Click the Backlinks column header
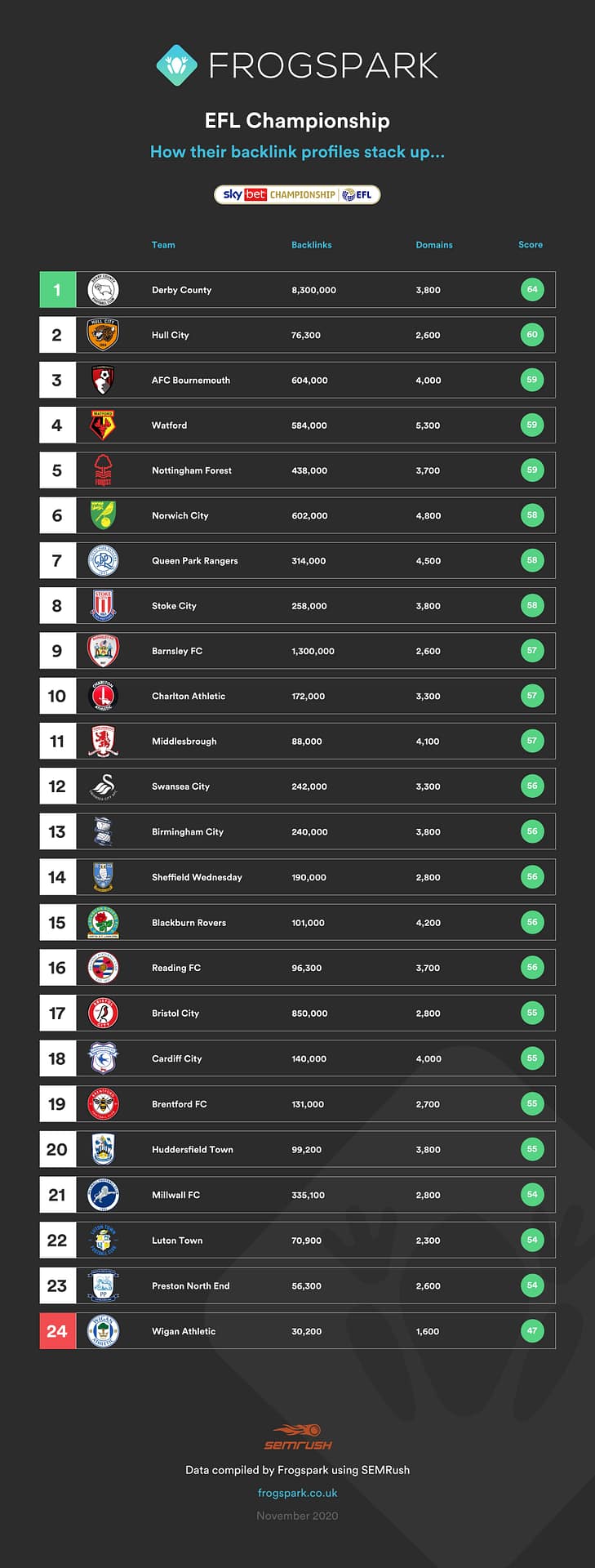595x1568 pixels. (312, 245)
